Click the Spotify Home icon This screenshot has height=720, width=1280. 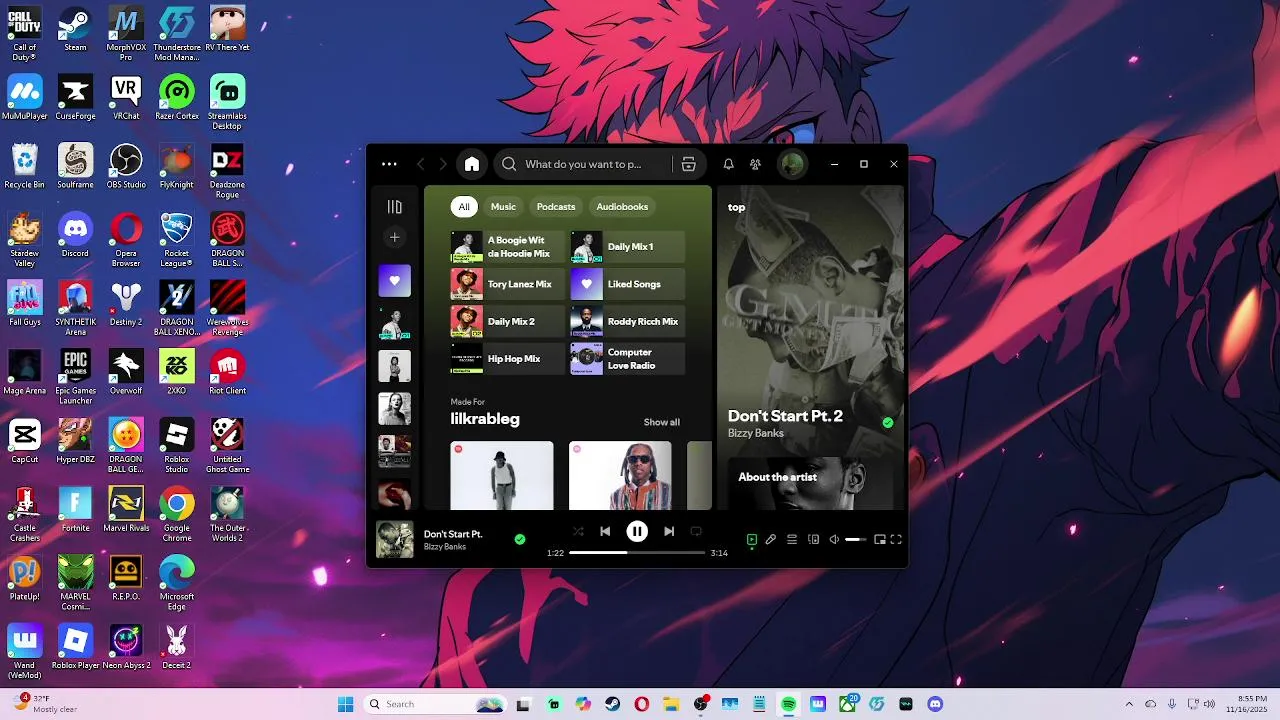(472, 164)
